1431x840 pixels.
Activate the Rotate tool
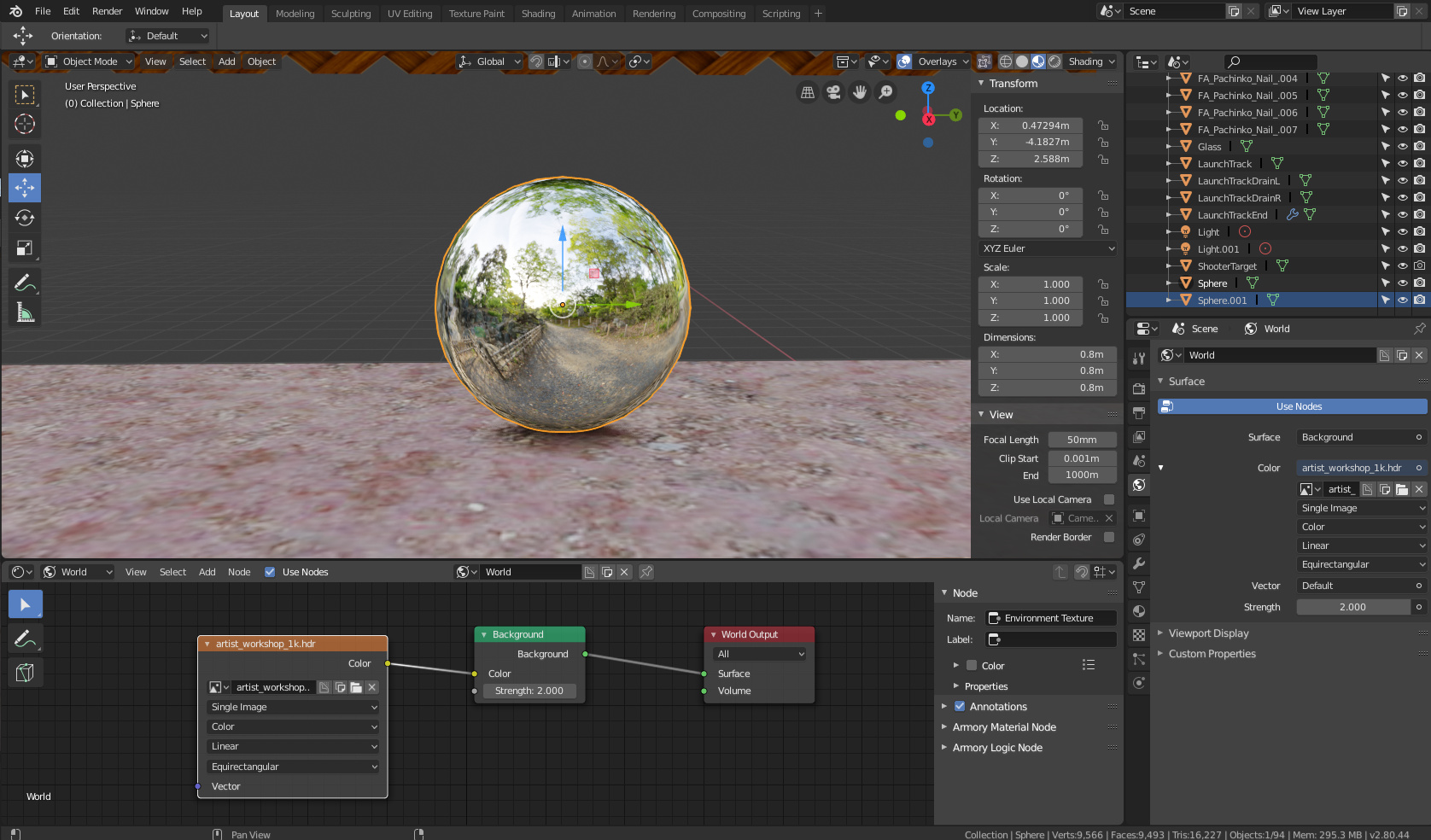[25, 218]
